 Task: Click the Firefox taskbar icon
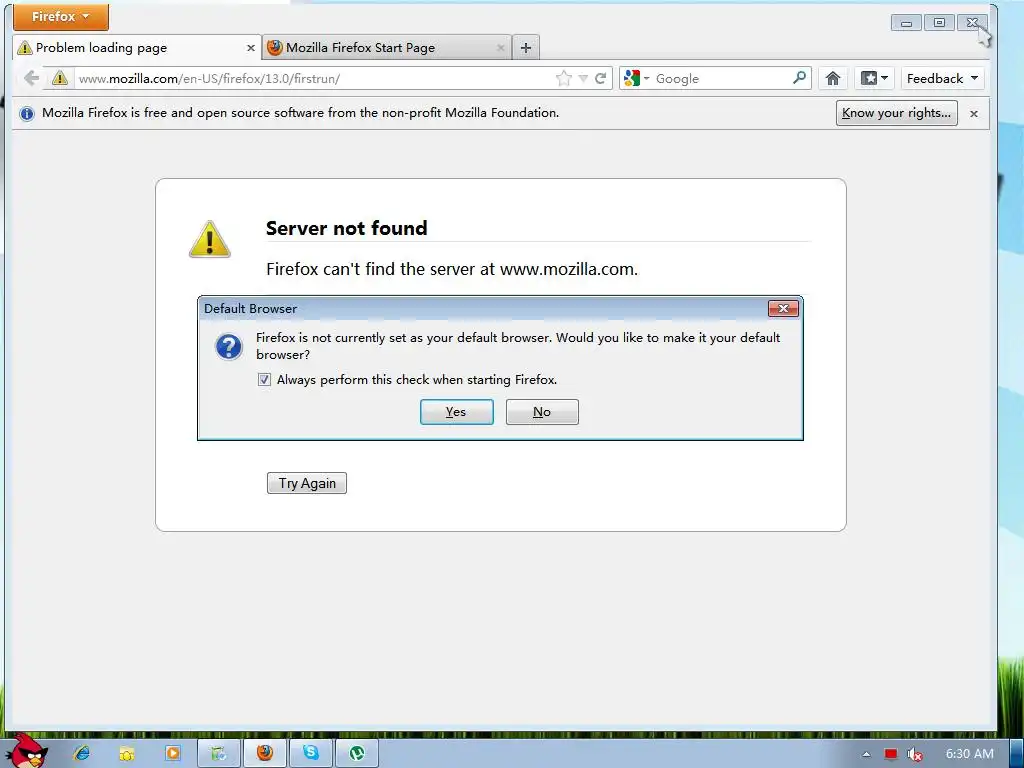(x=264, y=754)
